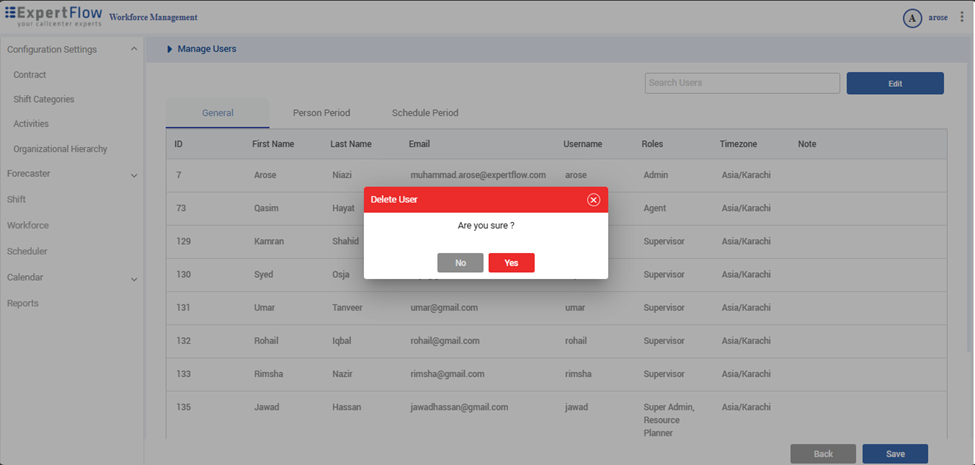Open the three-dot options menu
Screen dimensions: 975x465
point(962,18)
